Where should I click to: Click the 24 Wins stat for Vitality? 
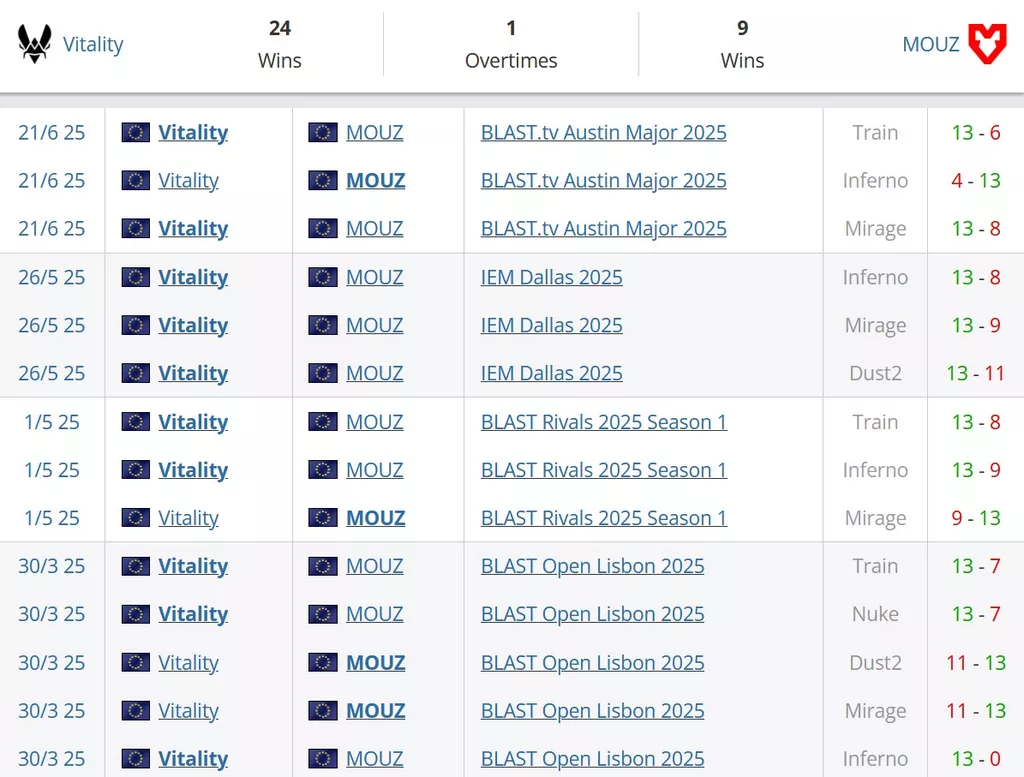(x=280, y=44)
